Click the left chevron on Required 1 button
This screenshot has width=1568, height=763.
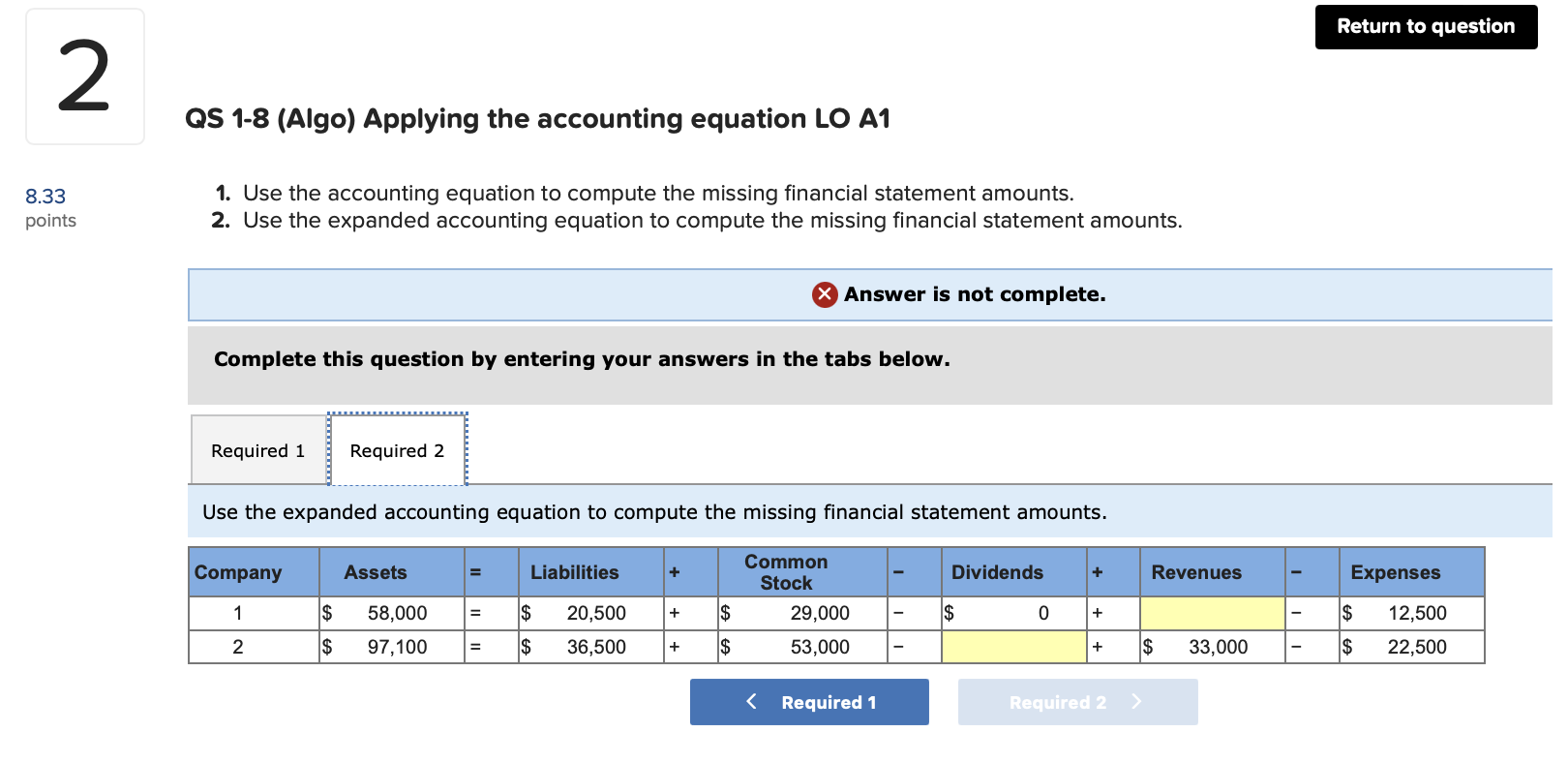751,702
